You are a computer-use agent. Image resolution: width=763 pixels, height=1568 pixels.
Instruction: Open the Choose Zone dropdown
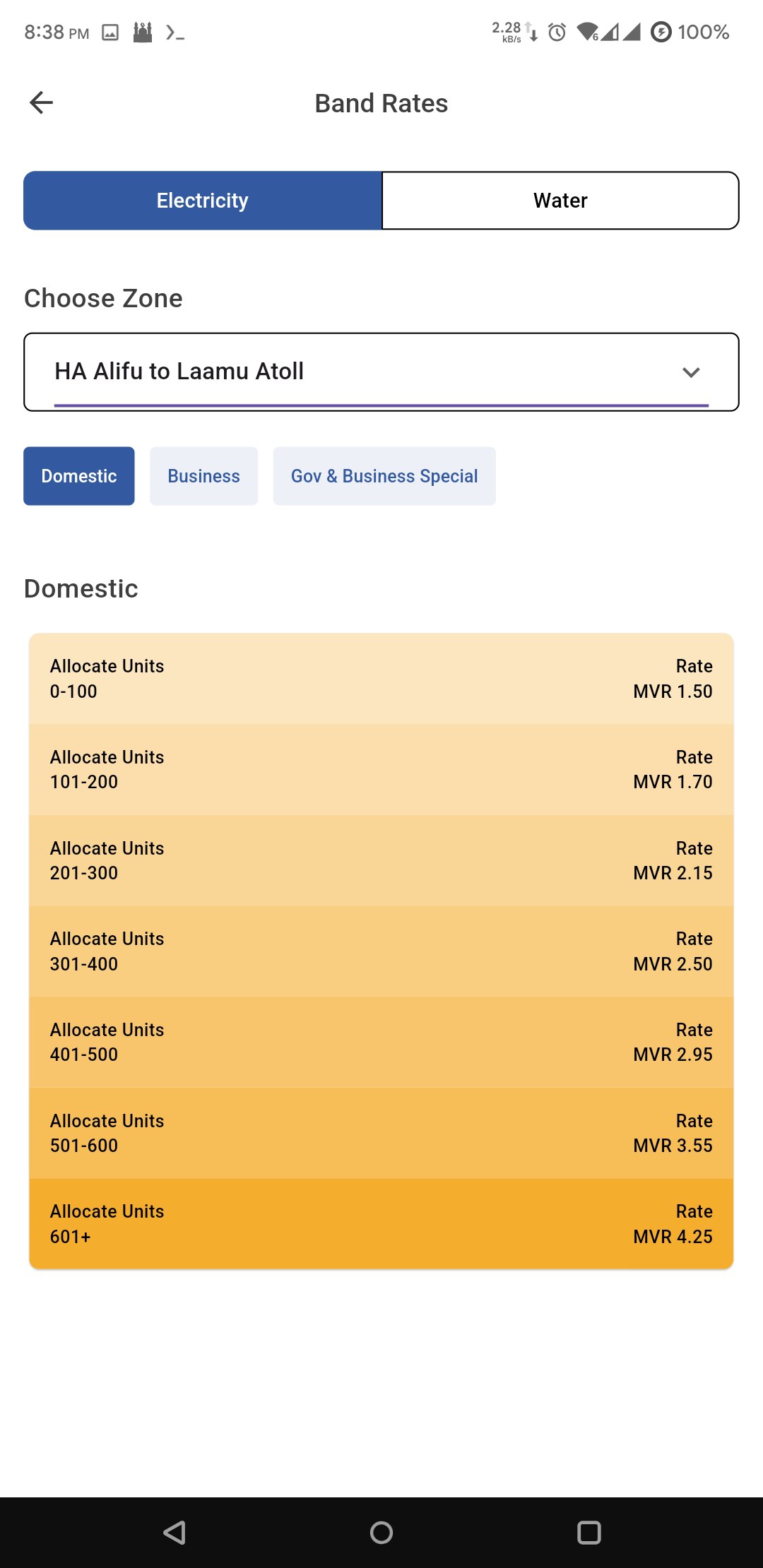coord(353,372)
